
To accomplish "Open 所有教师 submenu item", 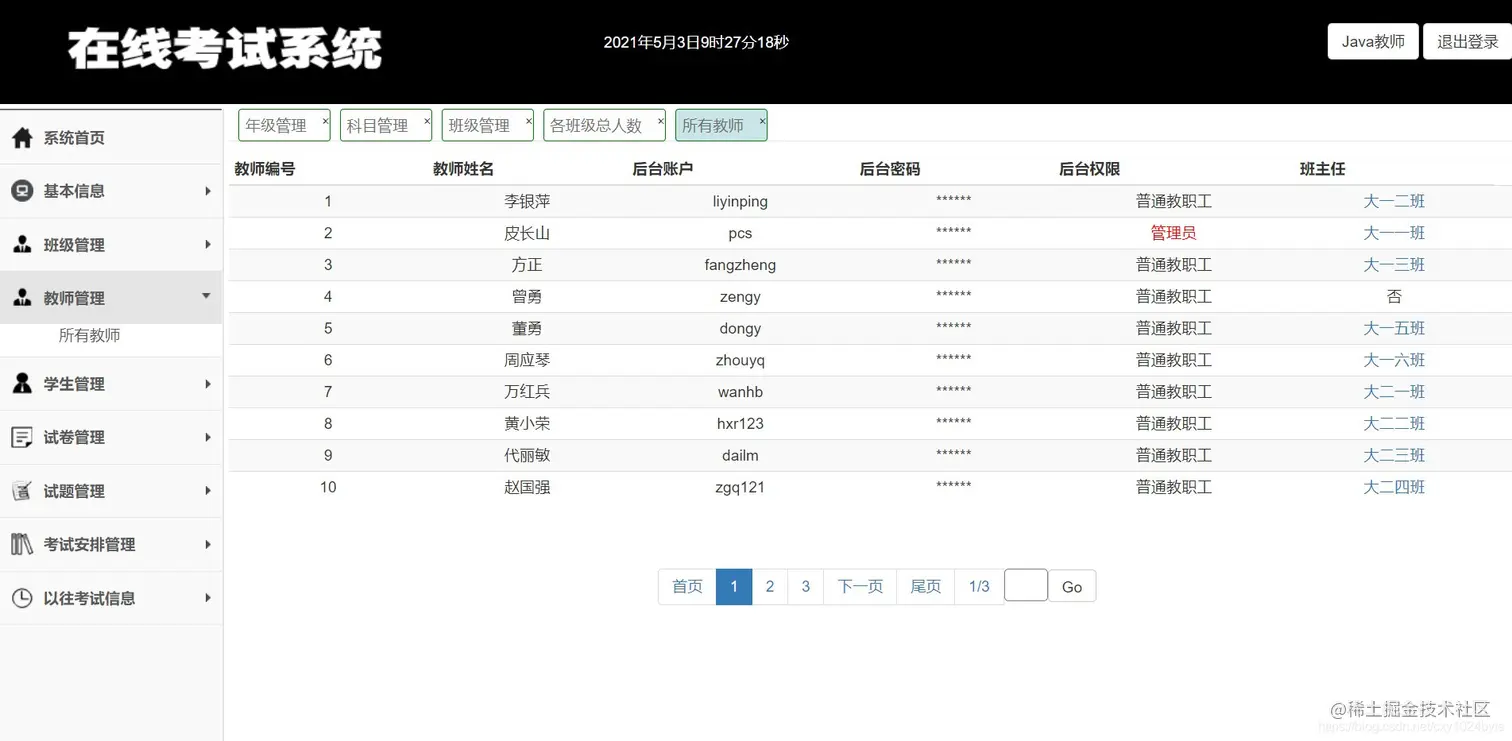I will click(90, 336).
